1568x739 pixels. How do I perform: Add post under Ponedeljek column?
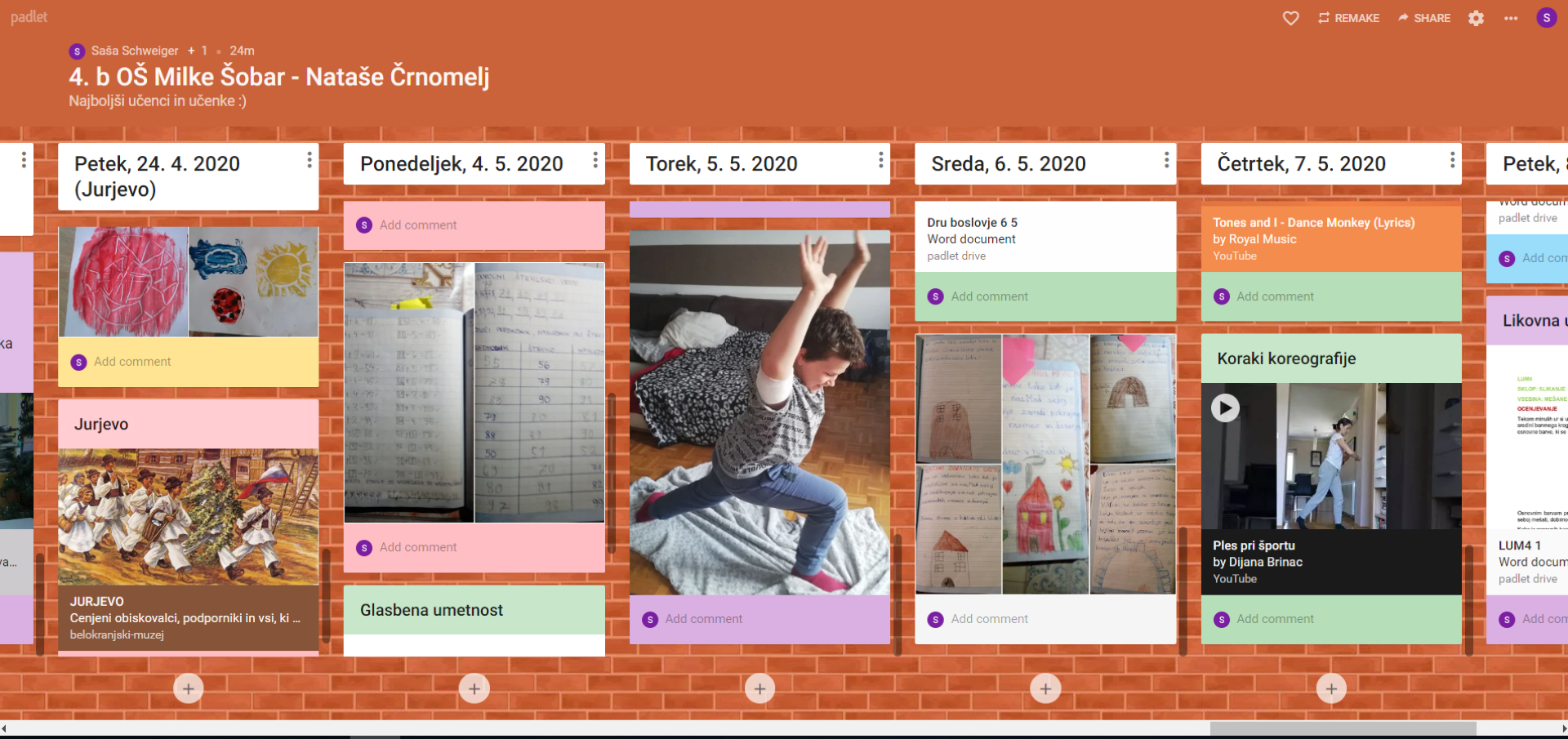(474, 688)
